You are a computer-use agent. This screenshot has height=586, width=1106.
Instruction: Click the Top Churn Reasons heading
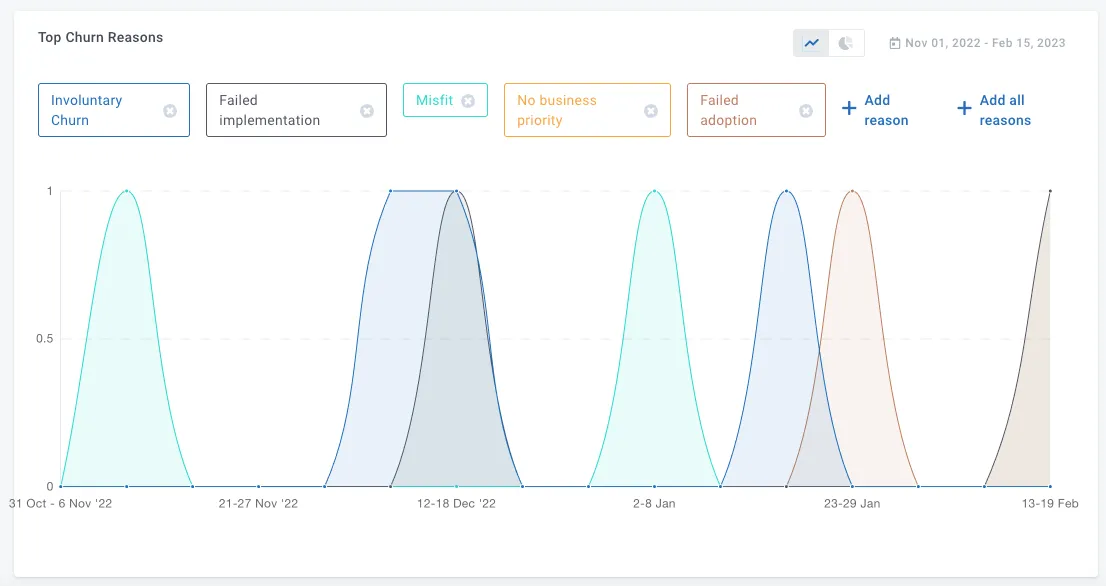tap(100, 37)
